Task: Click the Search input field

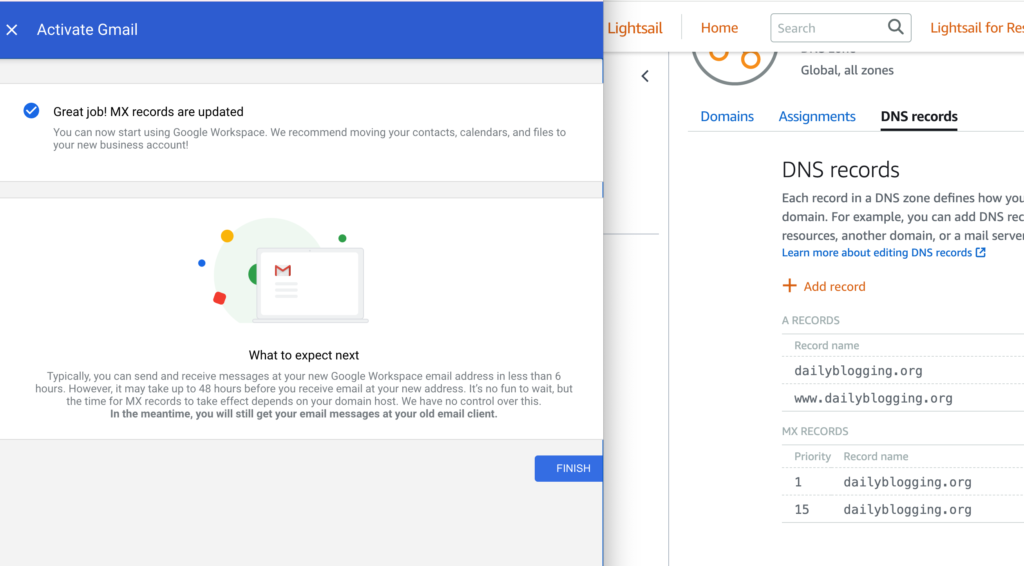Action: coord(828,28)
